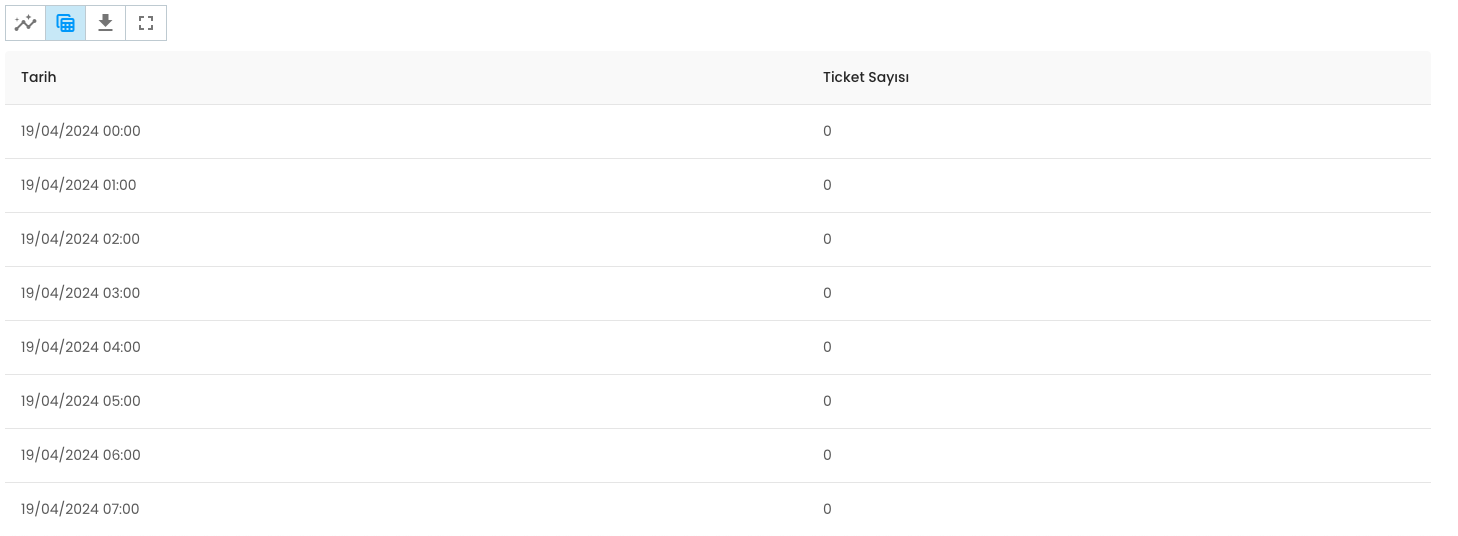Click ticket count for 05:00 row
The image size is (1458, 536).
tap(827, 401)
